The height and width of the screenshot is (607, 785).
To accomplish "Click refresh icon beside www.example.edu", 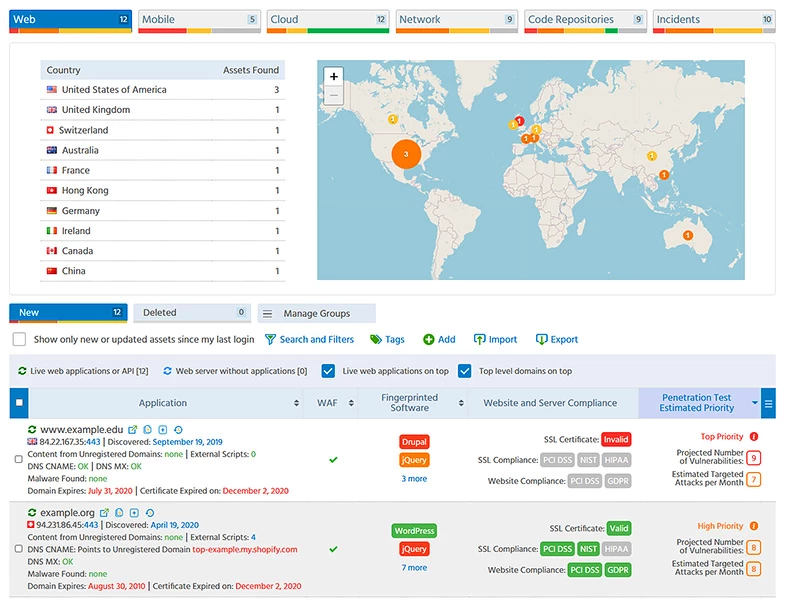I will pyautogui.click(x=32, y=430).
